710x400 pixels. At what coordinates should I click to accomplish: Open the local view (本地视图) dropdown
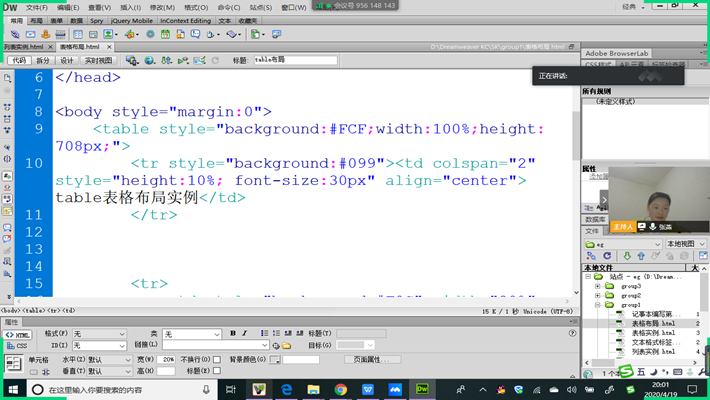tap(685, 243)
